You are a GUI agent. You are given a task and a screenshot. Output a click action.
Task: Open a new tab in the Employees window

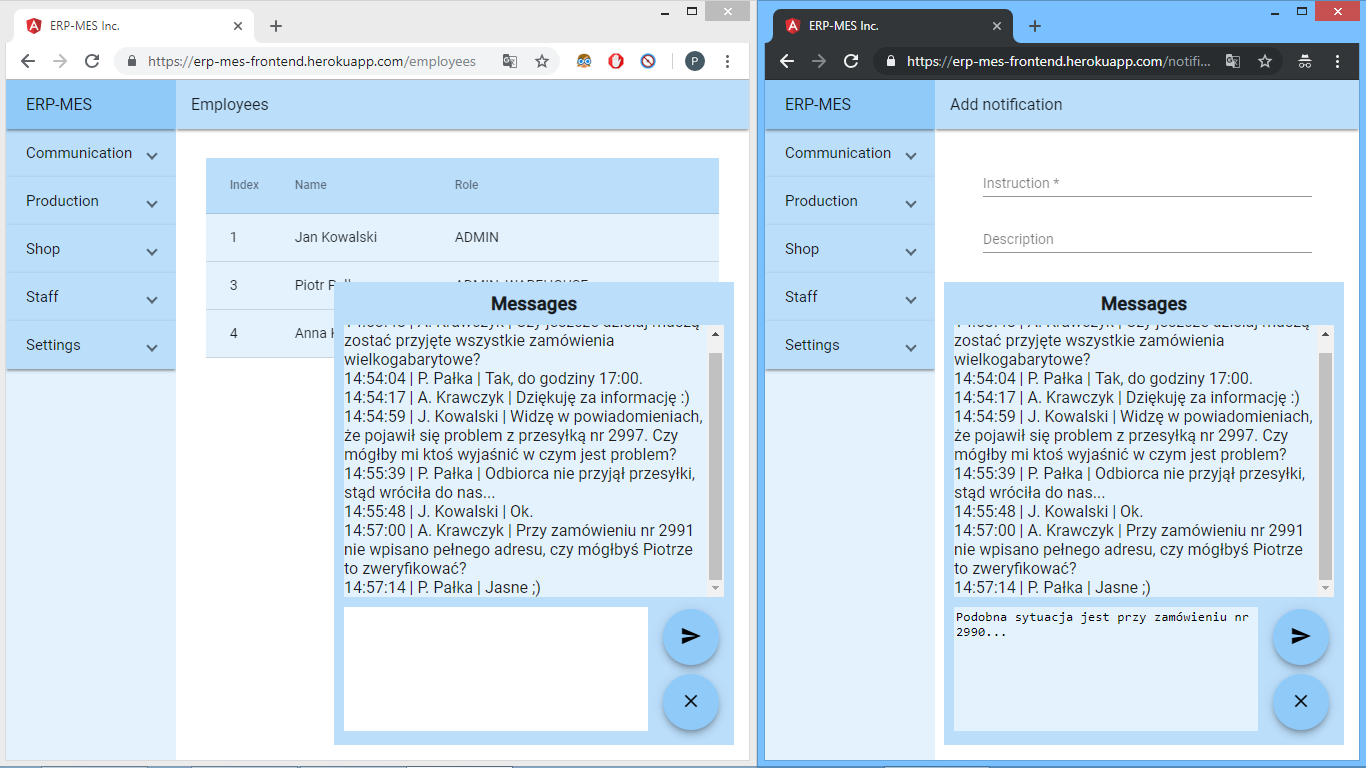tap(276, 26)
